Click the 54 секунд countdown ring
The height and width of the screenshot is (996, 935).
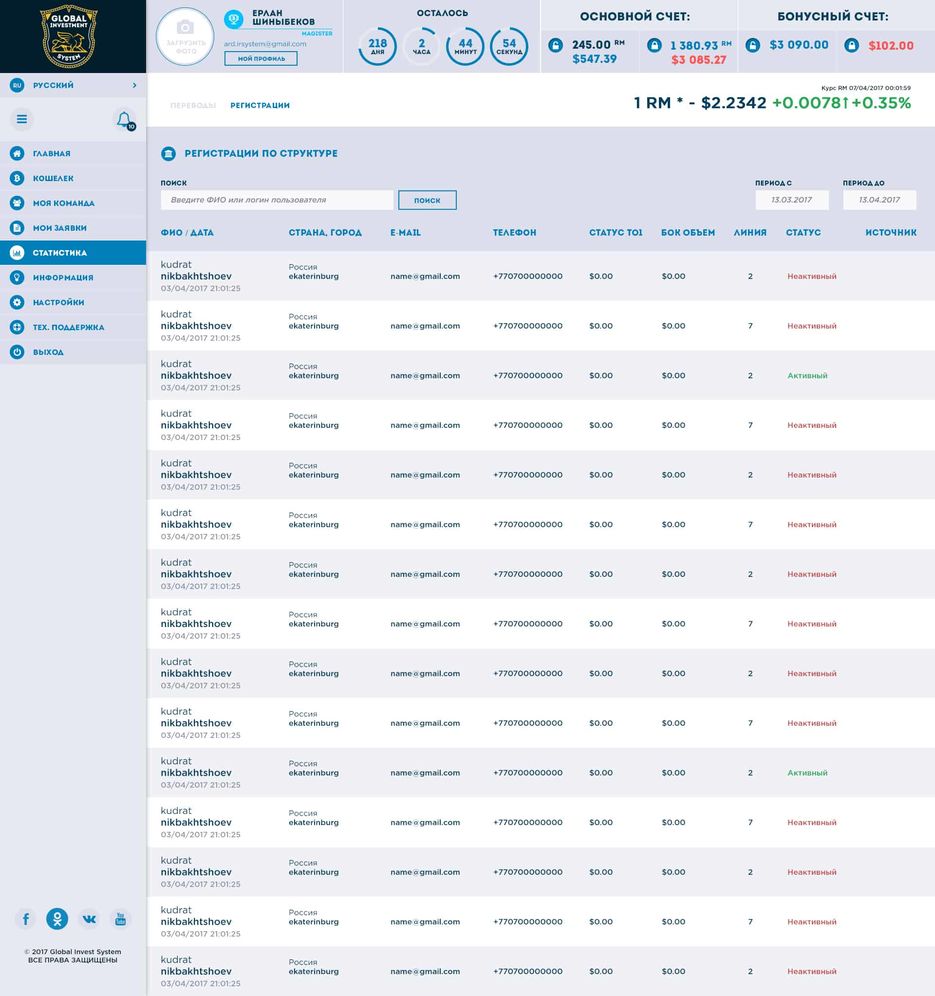[509, 46]
